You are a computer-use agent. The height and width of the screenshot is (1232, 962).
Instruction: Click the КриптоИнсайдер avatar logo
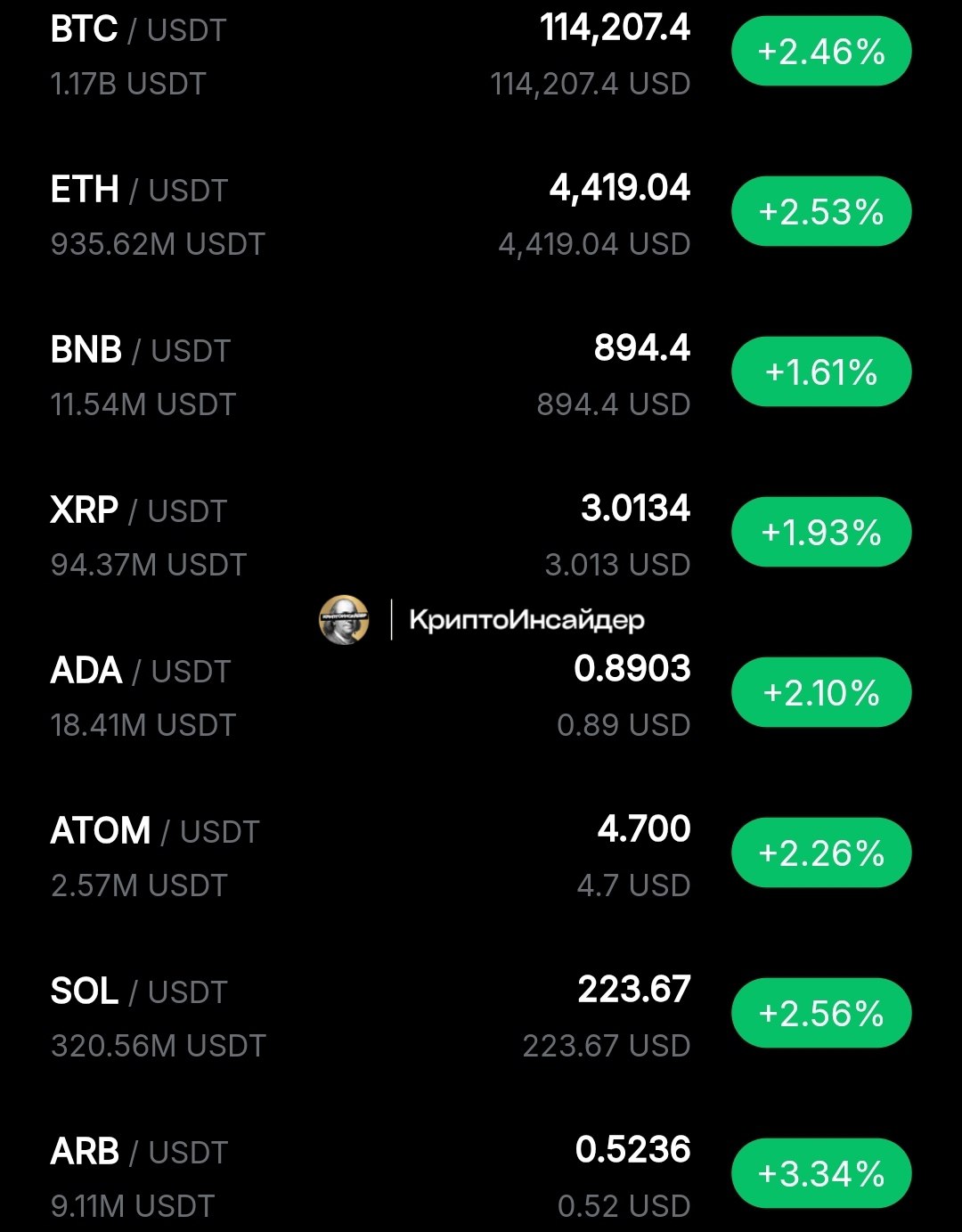click(344, 619)
